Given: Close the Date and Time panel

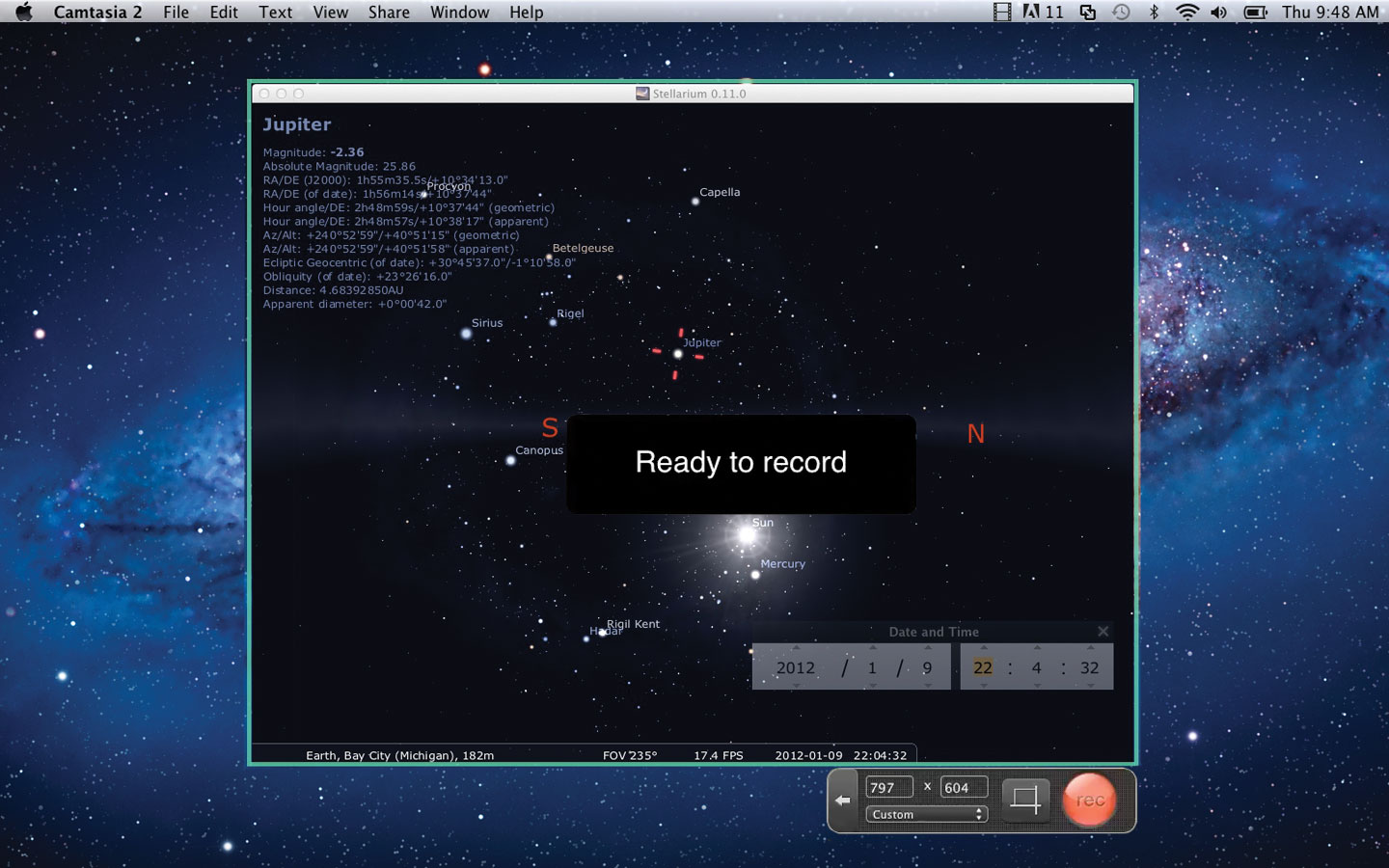Looking at the screenshot, I should 1103,632.
